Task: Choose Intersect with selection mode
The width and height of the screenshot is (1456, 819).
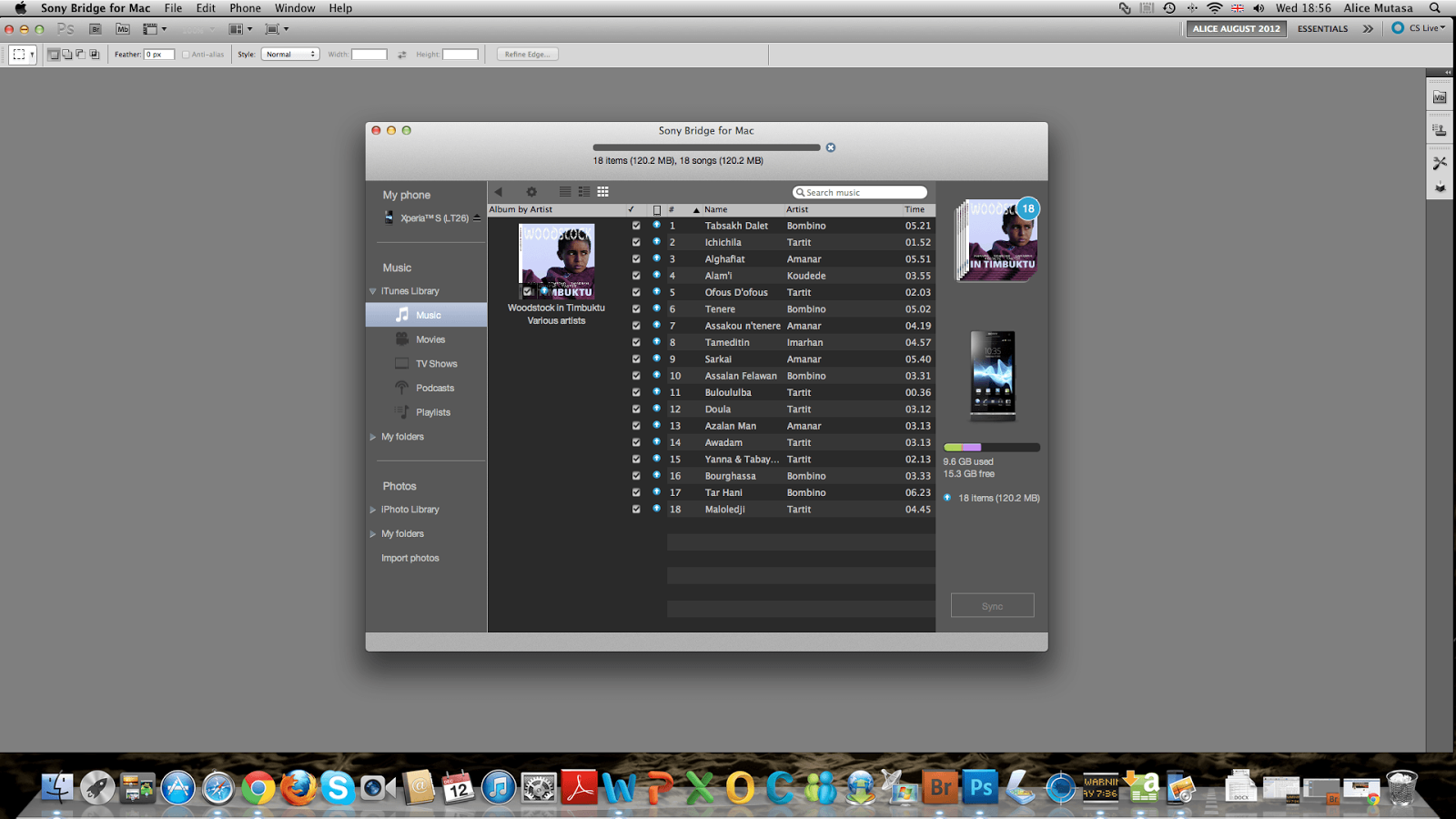Action: click(x=94, y=55)
